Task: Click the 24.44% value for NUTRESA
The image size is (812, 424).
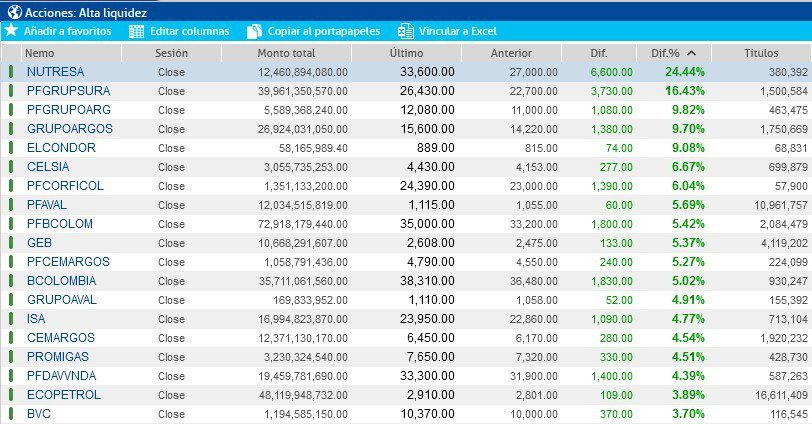Action: [685, 72]
